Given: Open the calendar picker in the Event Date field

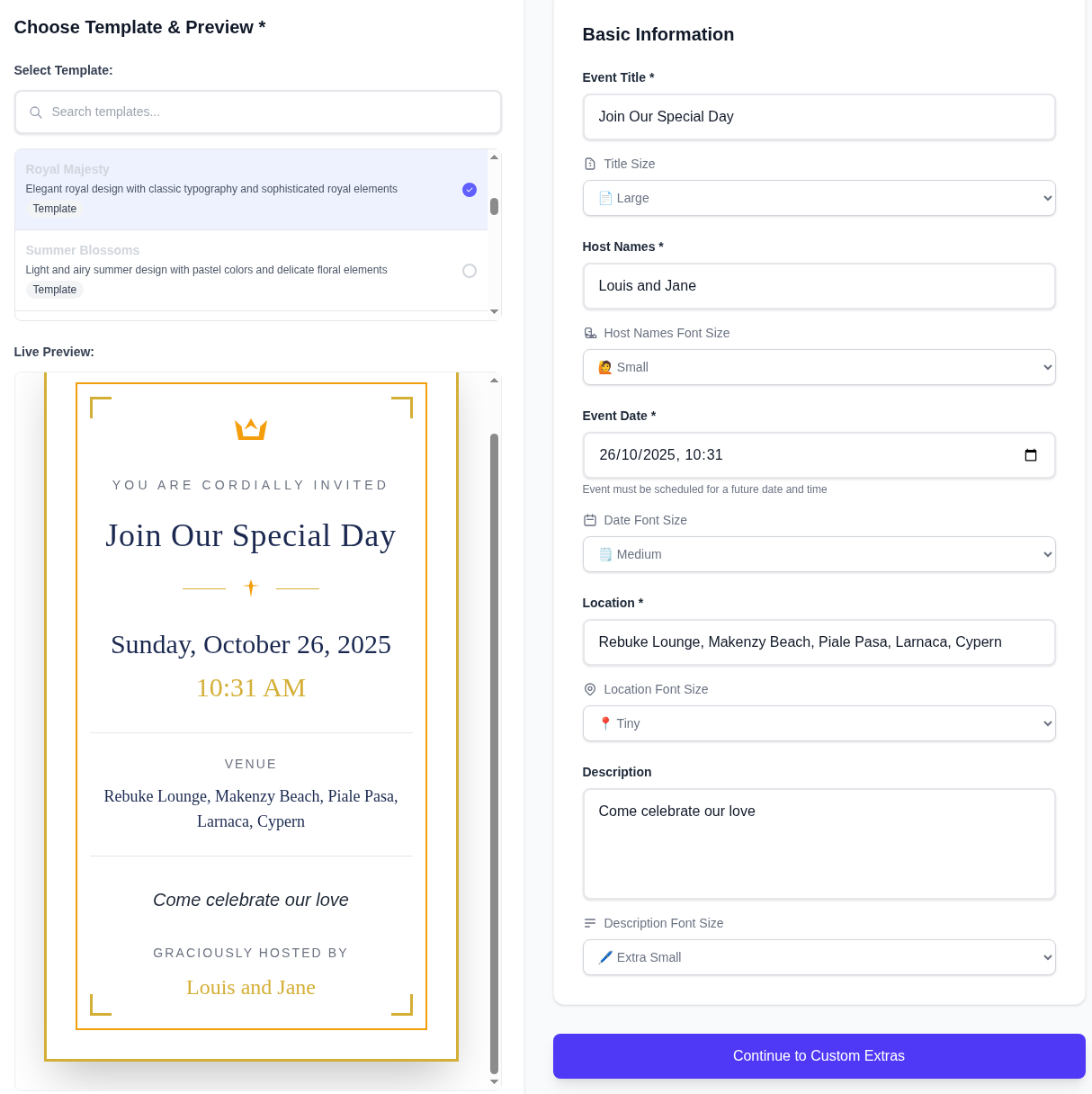Looking at the screenshot, I should (x=1030, y=455).
